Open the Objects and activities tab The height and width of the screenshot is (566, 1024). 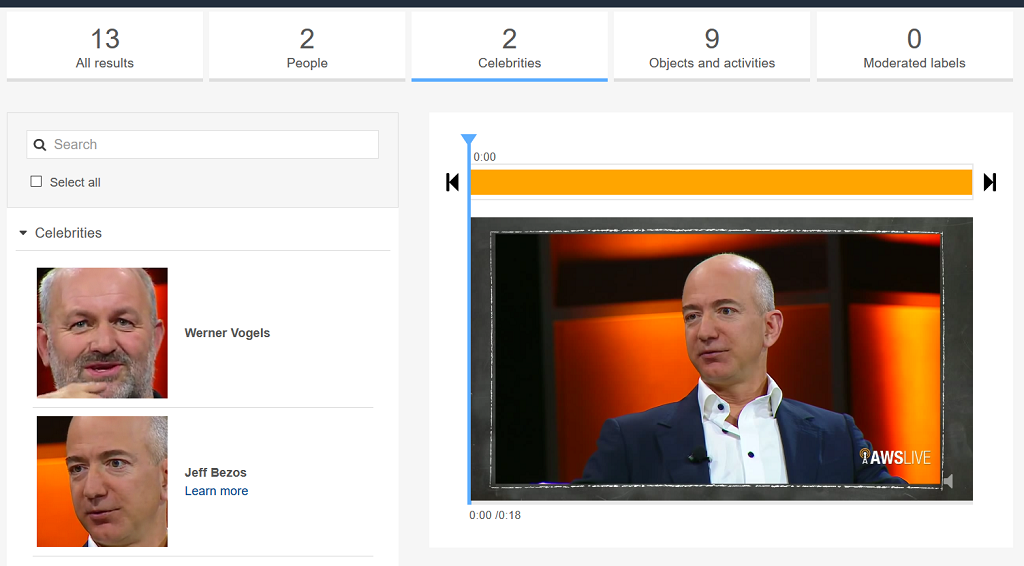pos(712,47)
